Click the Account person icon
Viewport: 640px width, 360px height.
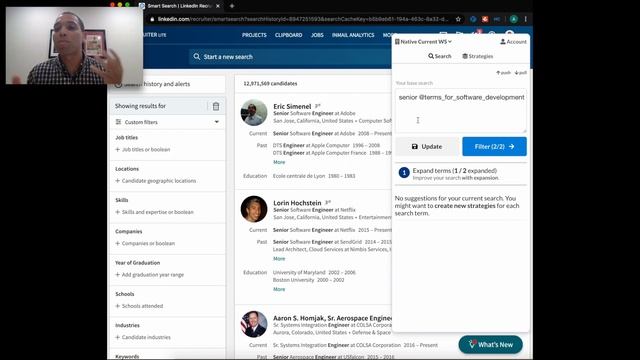point(503,42)
